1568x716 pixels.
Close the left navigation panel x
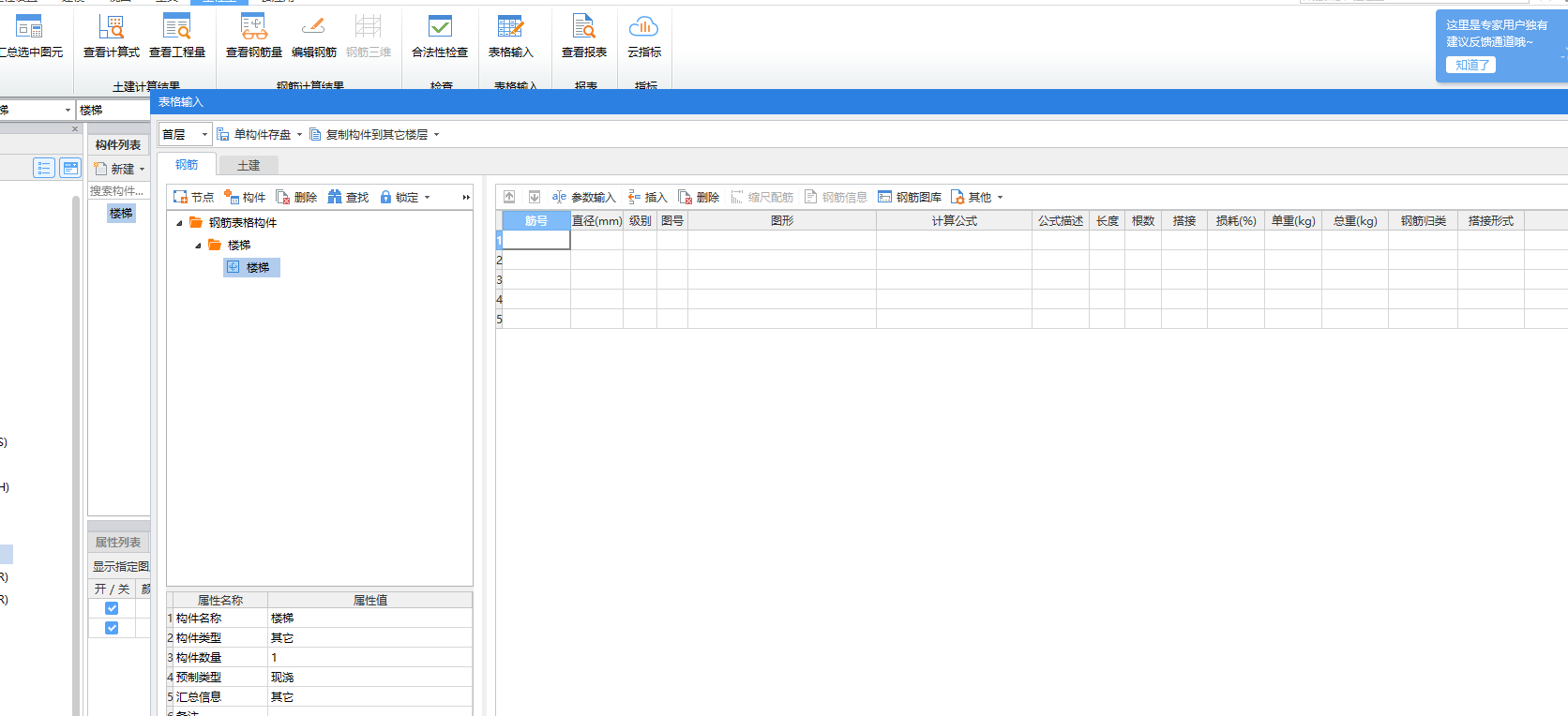click(75, 128)
